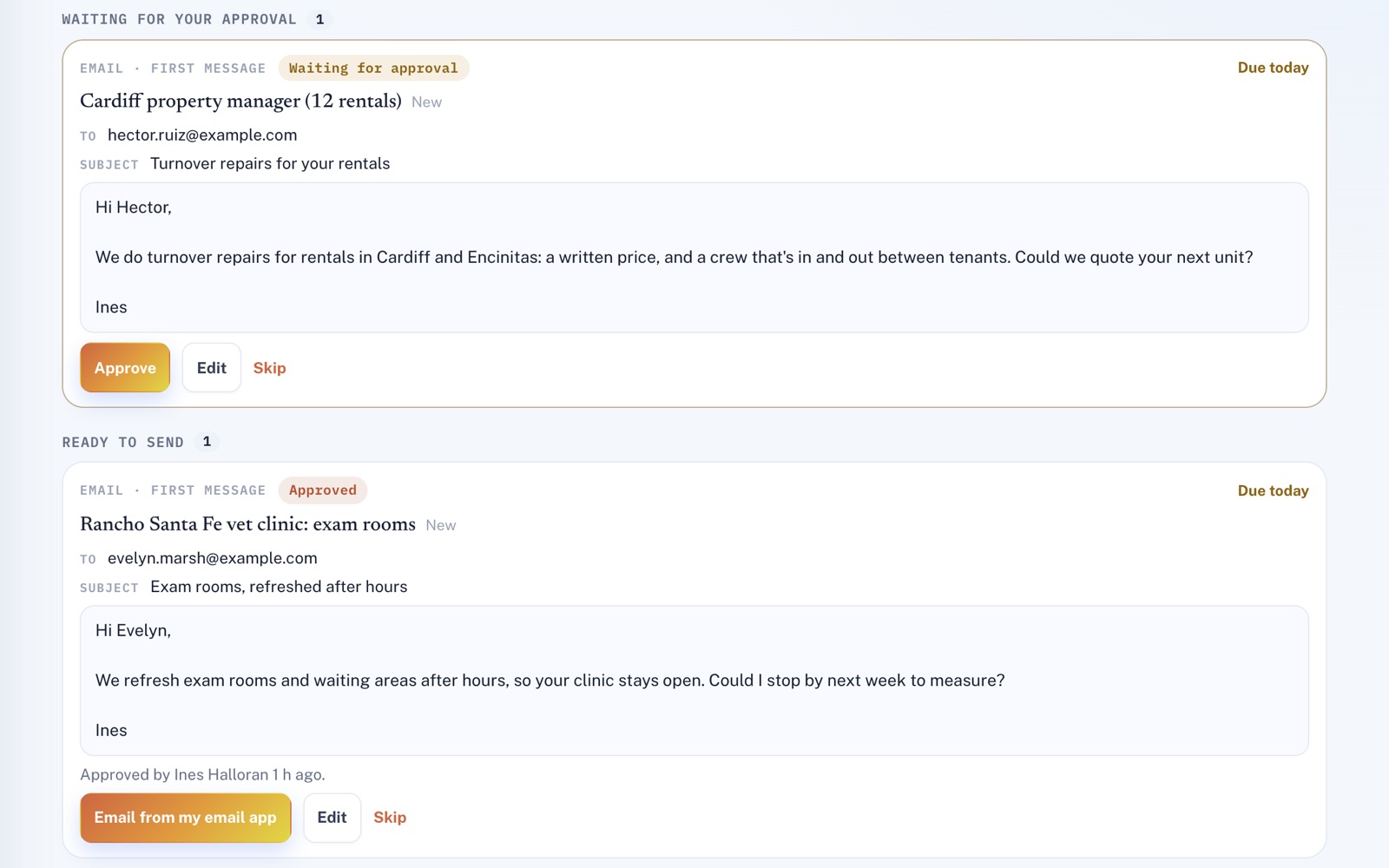The image size is (1389, 868).
Task: Click recipient evelyn.marsh@example.com
Action: [213, 558]
